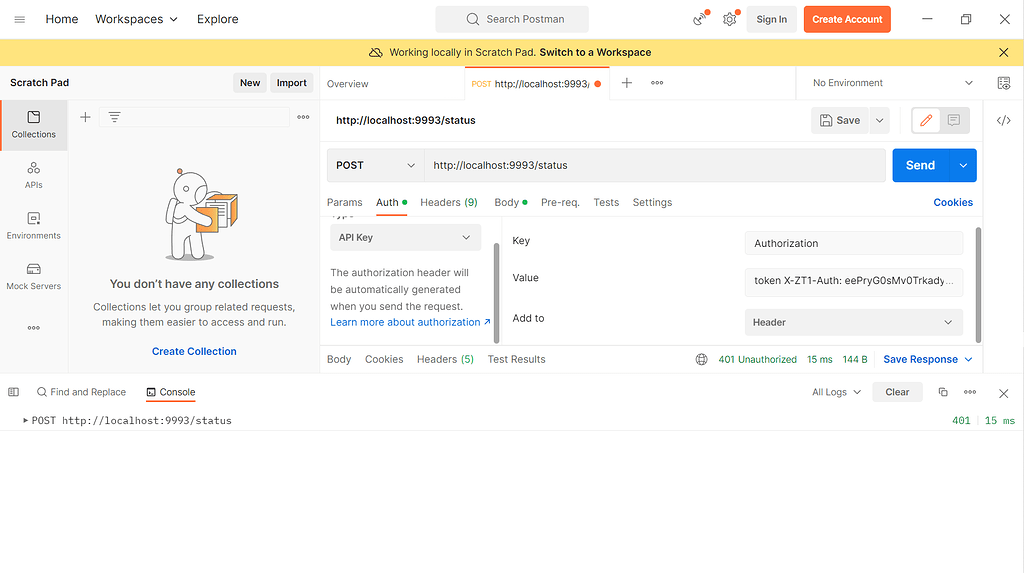Toggle the Console panel

coord(170,392)
